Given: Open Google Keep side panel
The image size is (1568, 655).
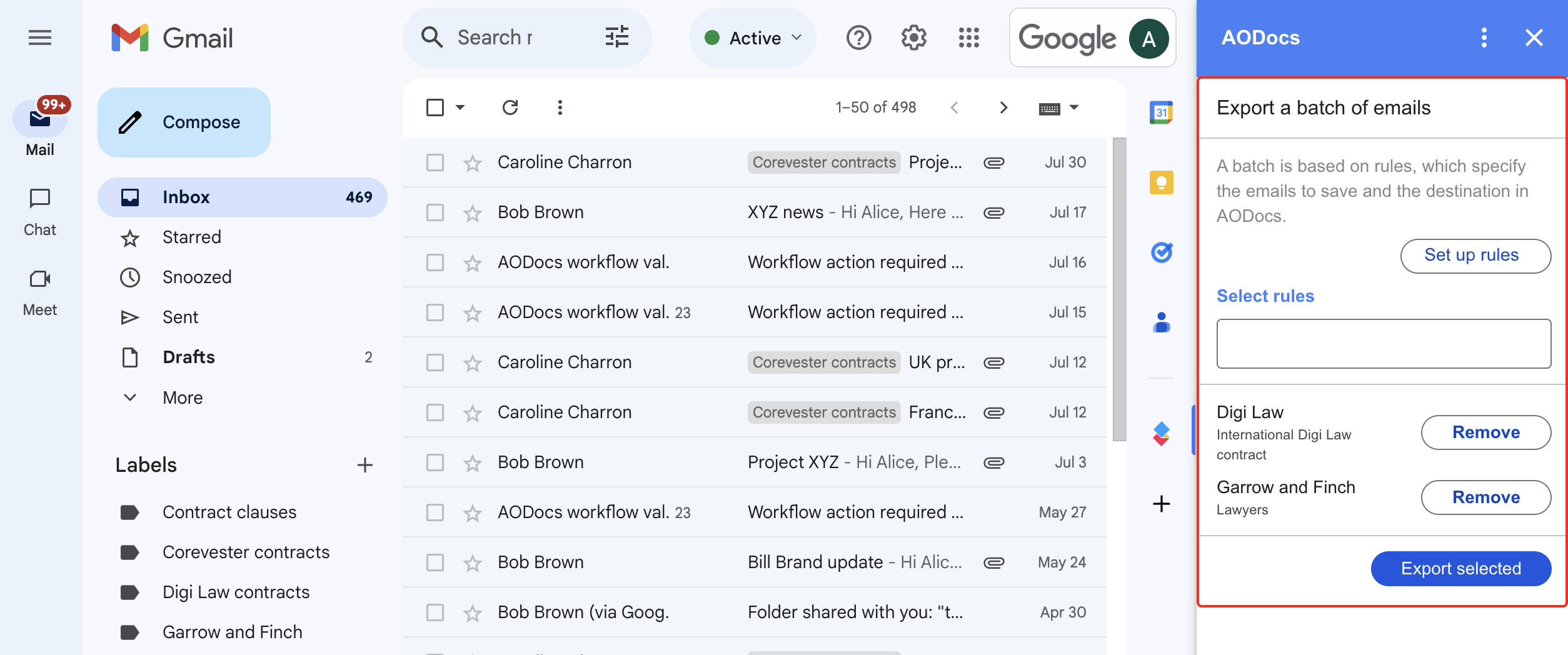Looking at the screenshot, I should (x=1161, y=182).
